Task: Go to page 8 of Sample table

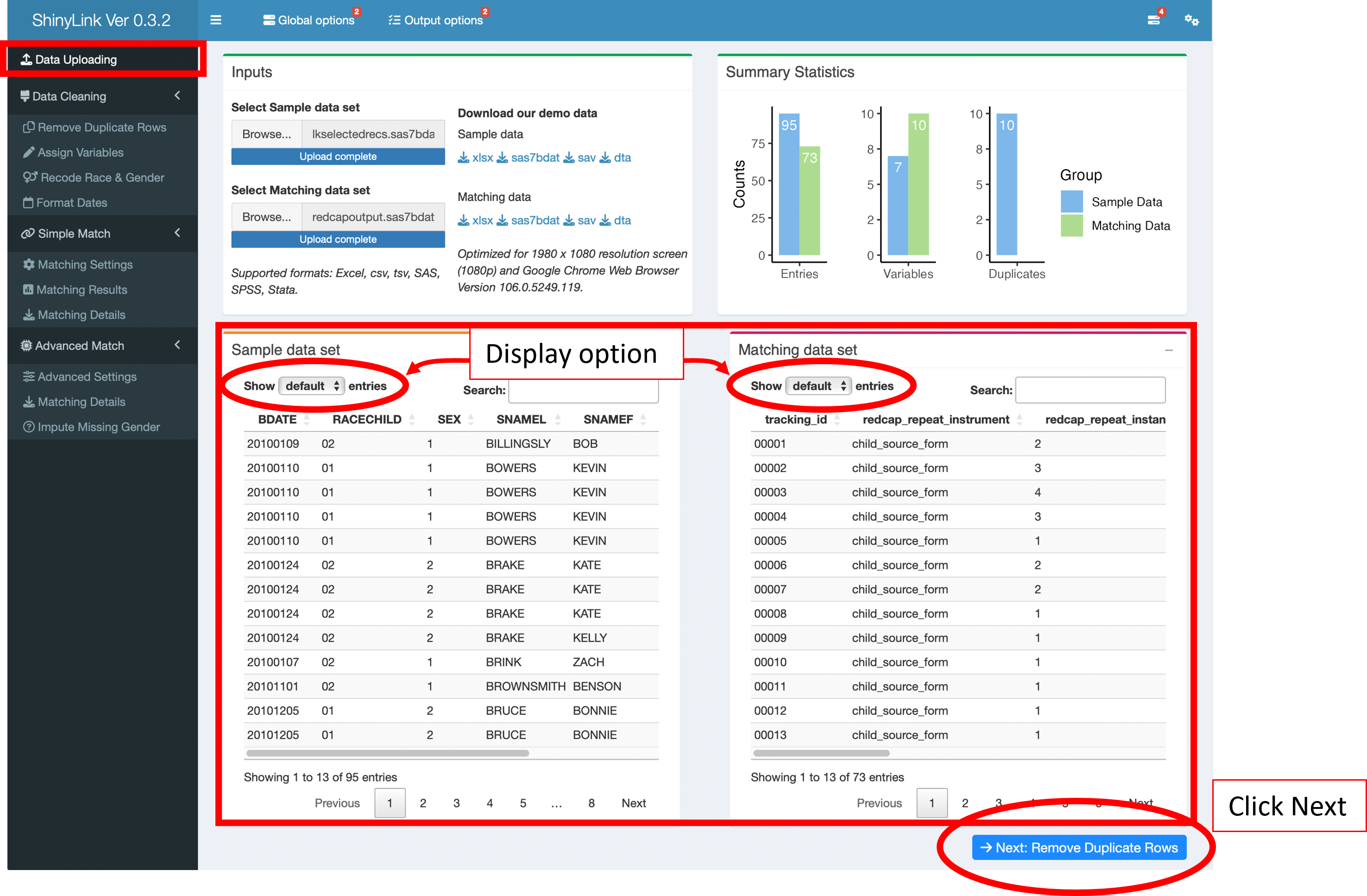Action: [x=592, y=803]
